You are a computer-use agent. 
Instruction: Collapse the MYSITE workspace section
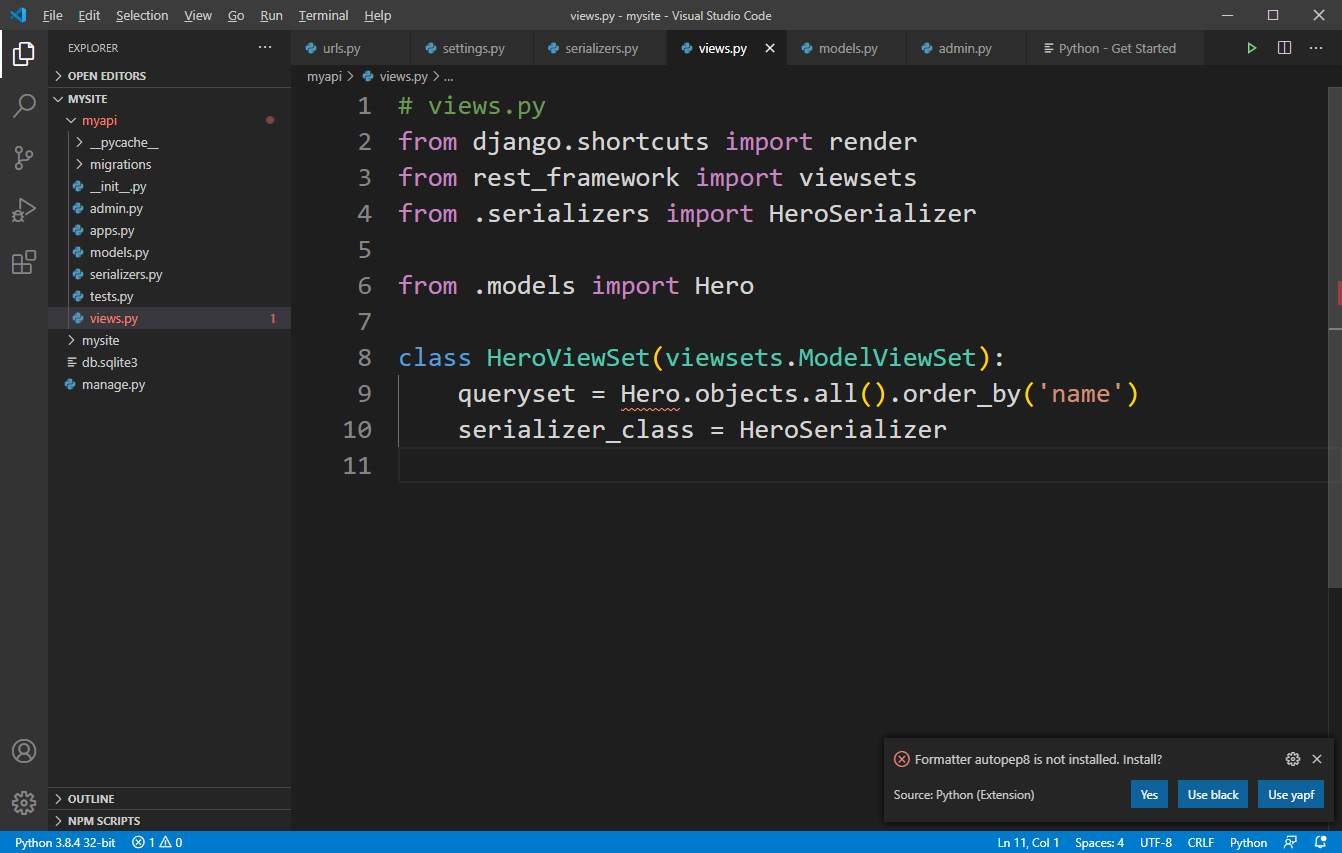pos(169,99)
